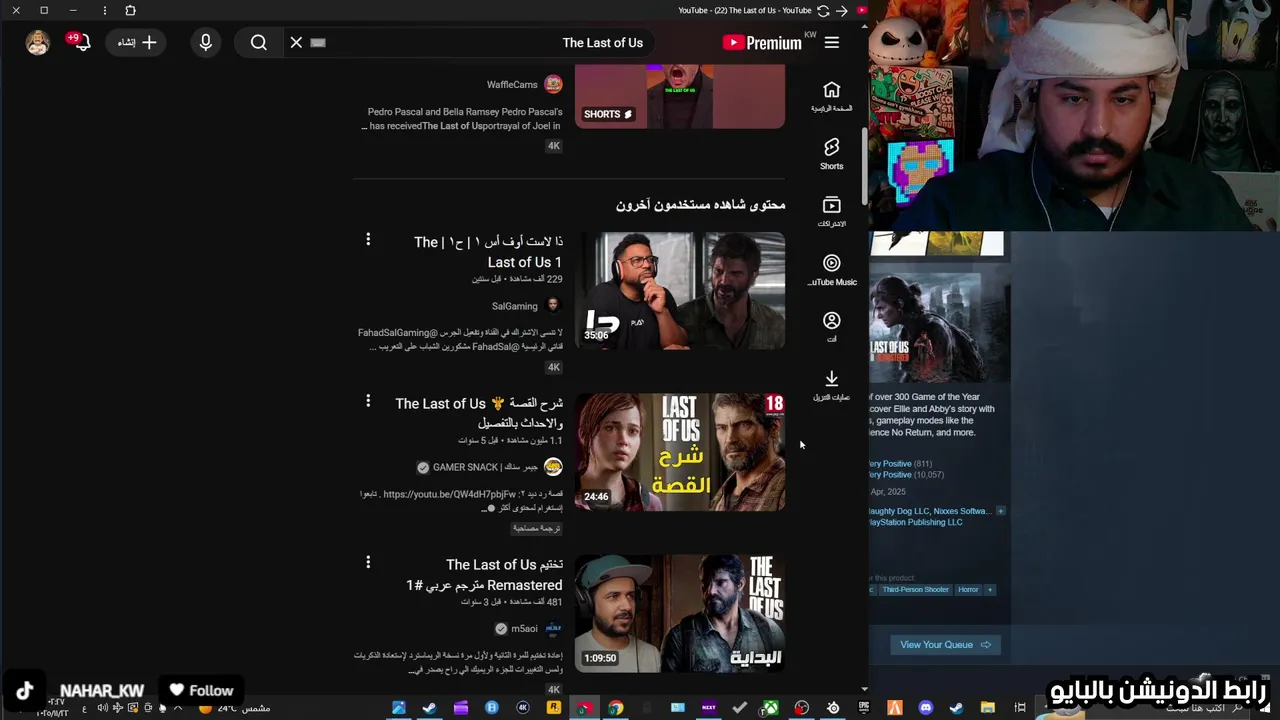Click the Follow button on TikTok overlay

pyautogui.click(x=201, y=690)
